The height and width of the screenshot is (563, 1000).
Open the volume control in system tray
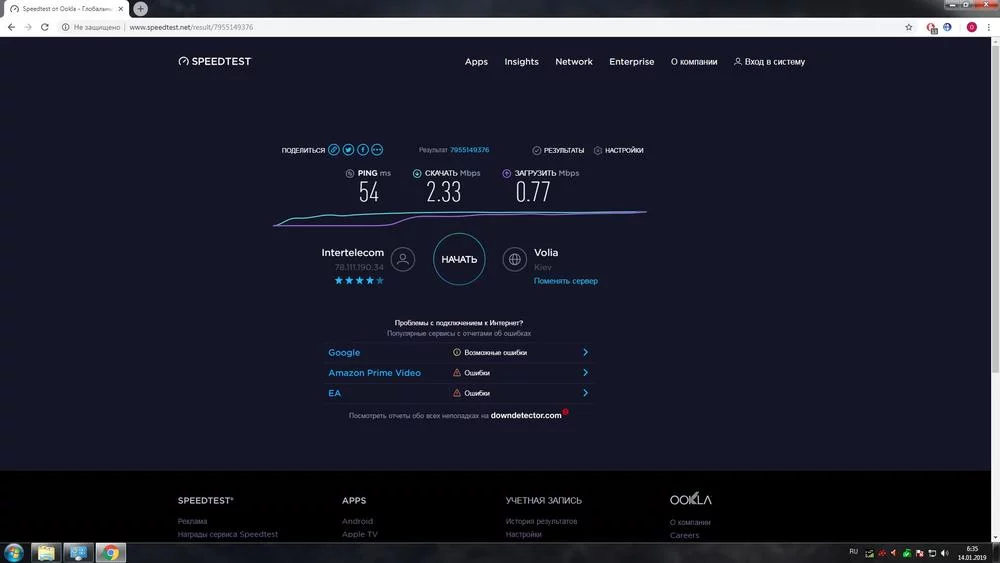(x=945, y=553)
